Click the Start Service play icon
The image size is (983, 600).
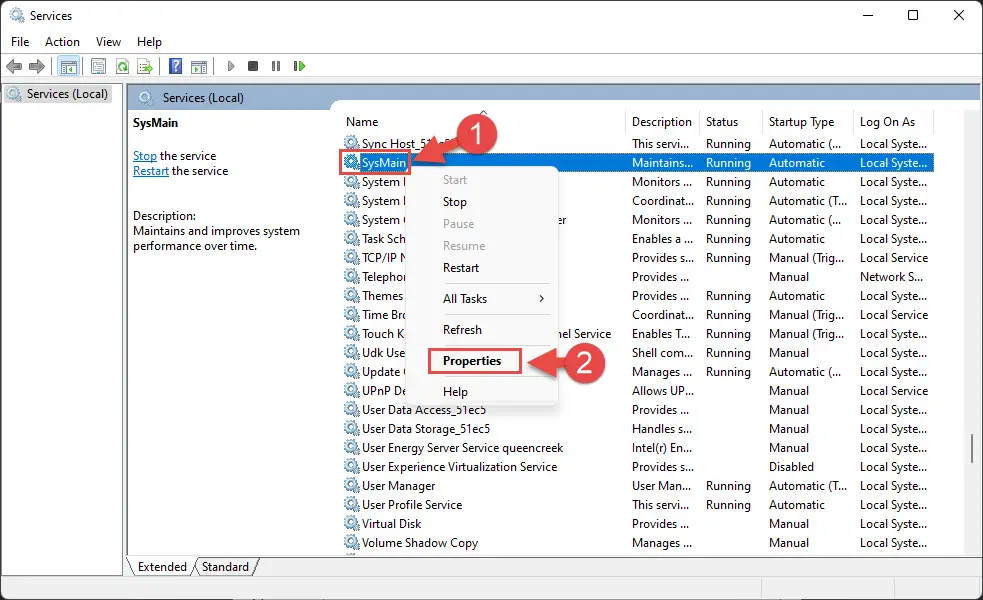click(231, 66)
